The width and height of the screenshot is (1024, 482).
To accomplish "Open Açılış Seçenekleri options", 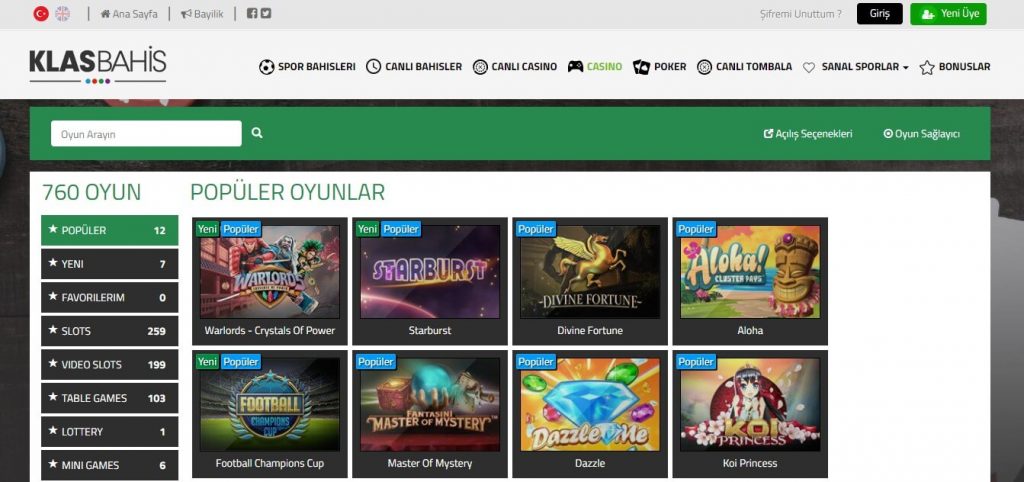I will tap(808, 134).
